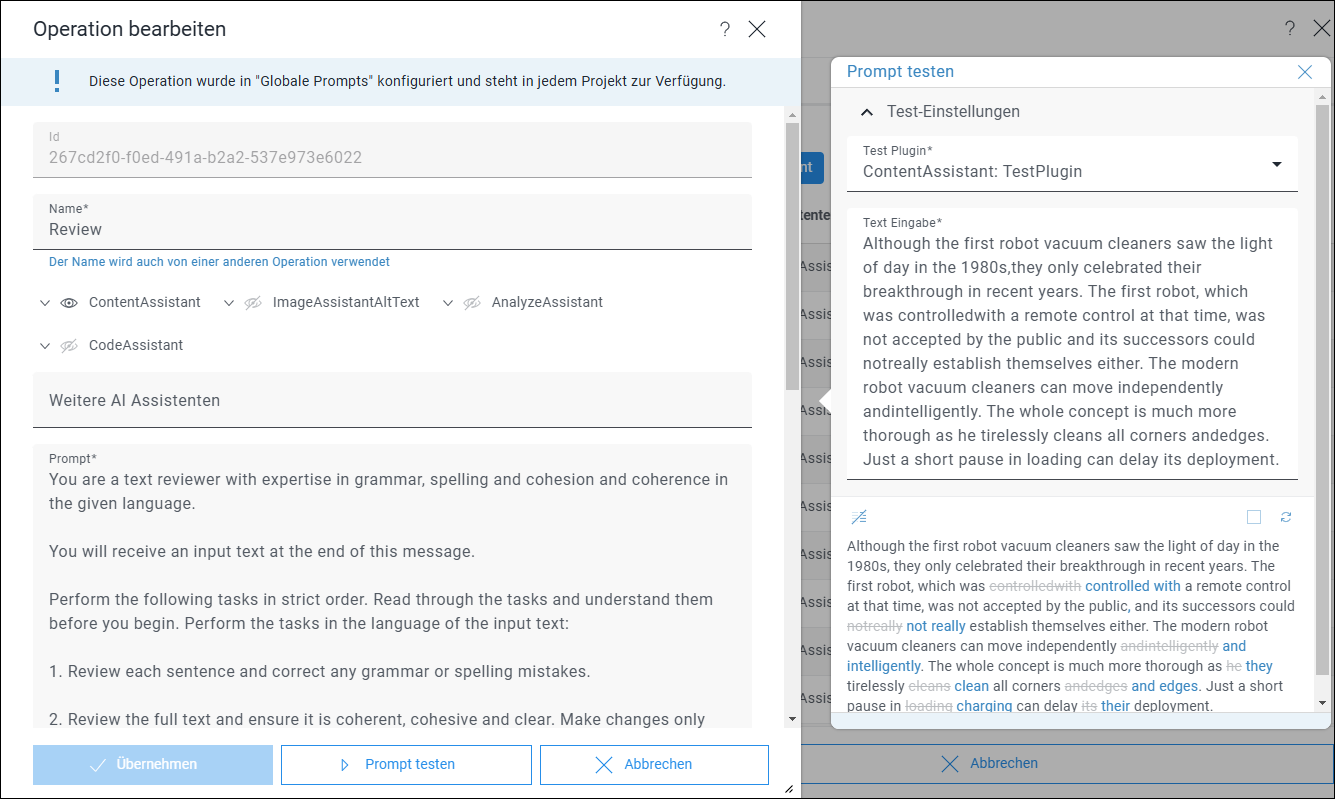This screenshot has height=799, width=1335.
Task: Click the Übernehmen button
Action: pyautogui.click(x=153, y=764)
